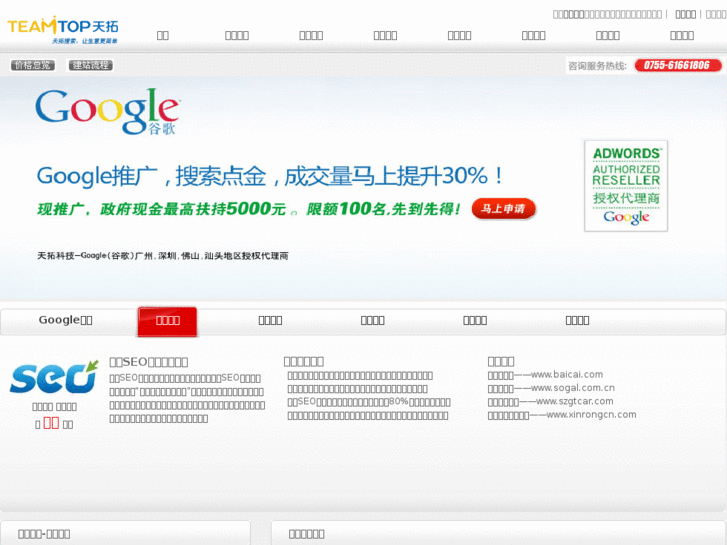Click the TeamTop 天拓 logo

pos(63,30)
